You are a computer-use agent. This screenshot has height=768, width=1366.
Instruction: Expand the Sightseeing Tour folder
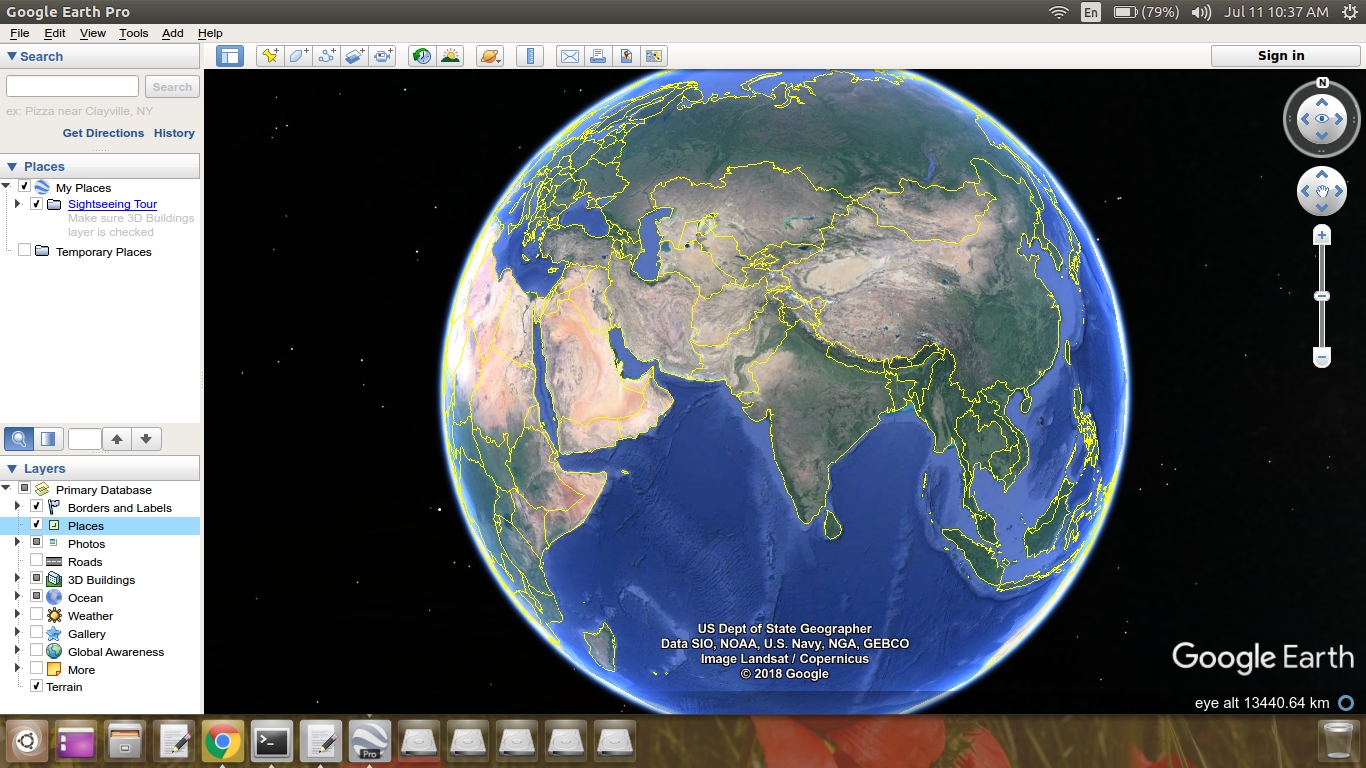pos(17,204)
